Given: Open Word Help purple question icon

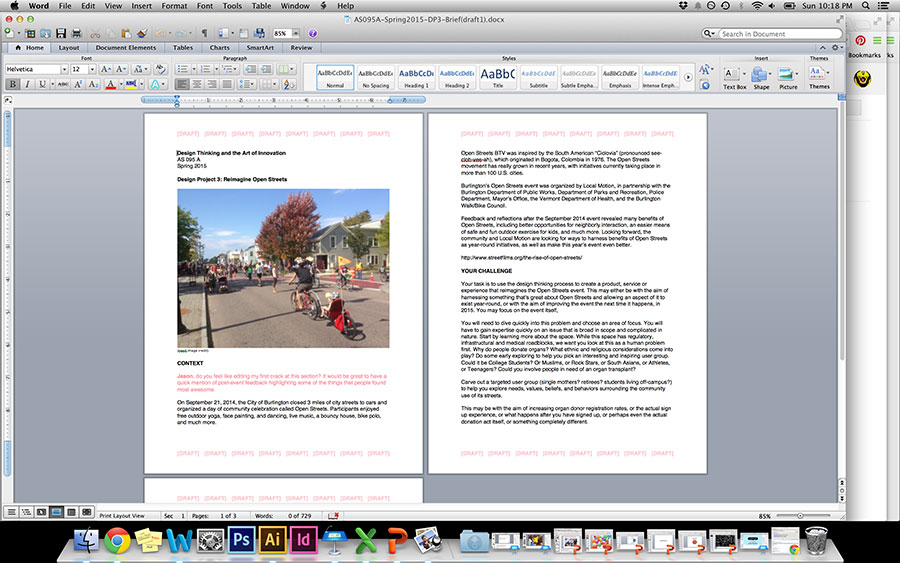Looking at the screenshot, I should (x=312, y=33).
